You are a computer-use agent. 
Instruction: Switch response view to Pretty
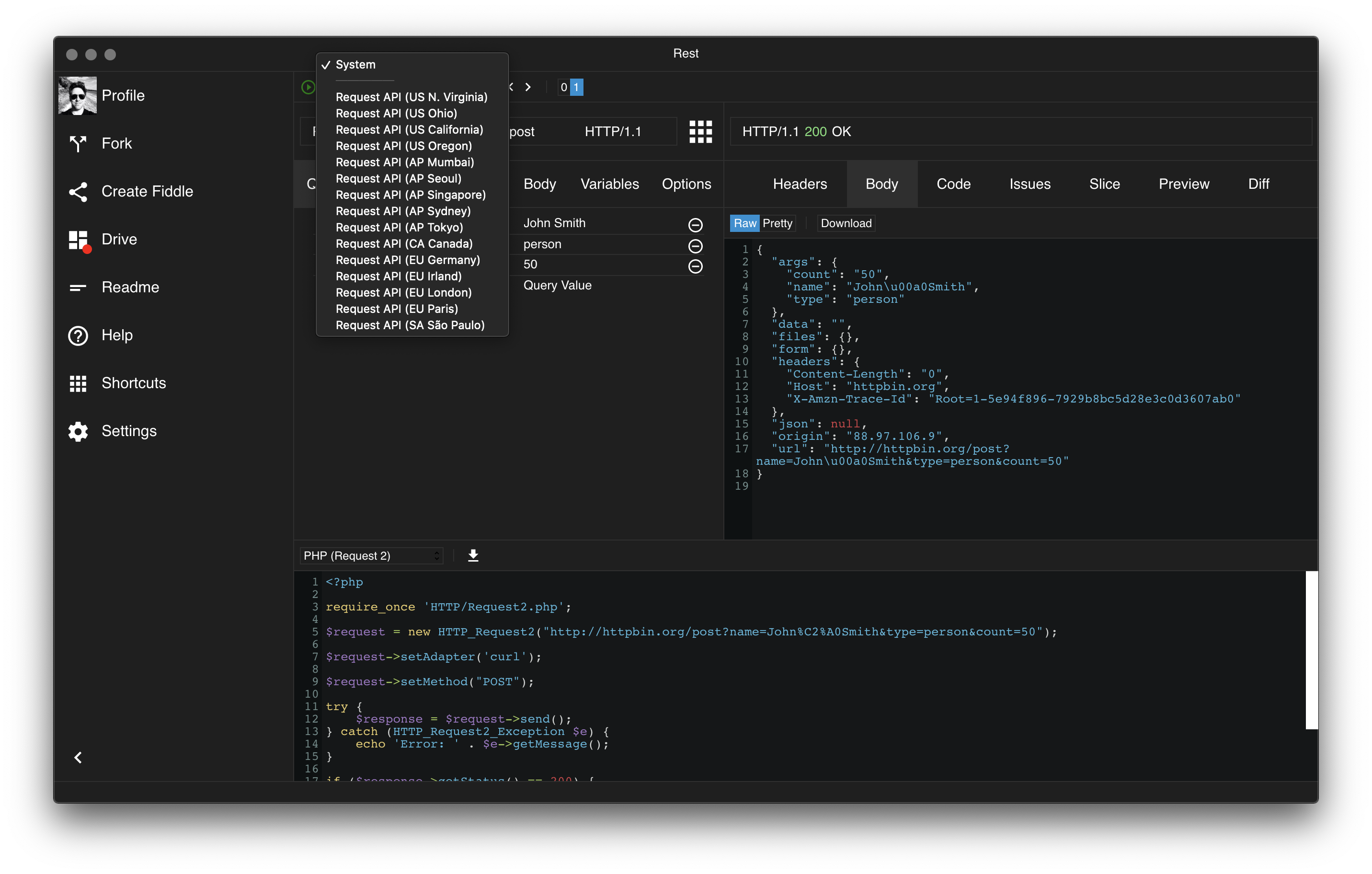click(777, 223)
